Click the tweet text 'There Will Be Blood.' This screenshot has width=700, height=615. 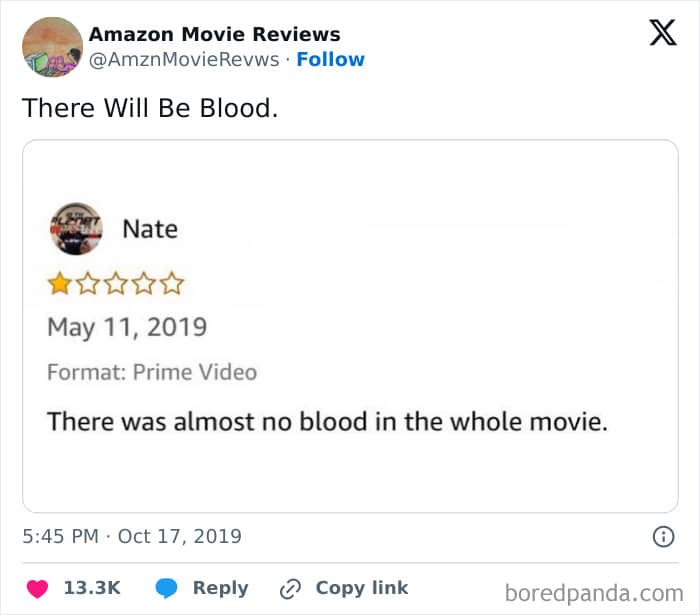click(150, 108)
